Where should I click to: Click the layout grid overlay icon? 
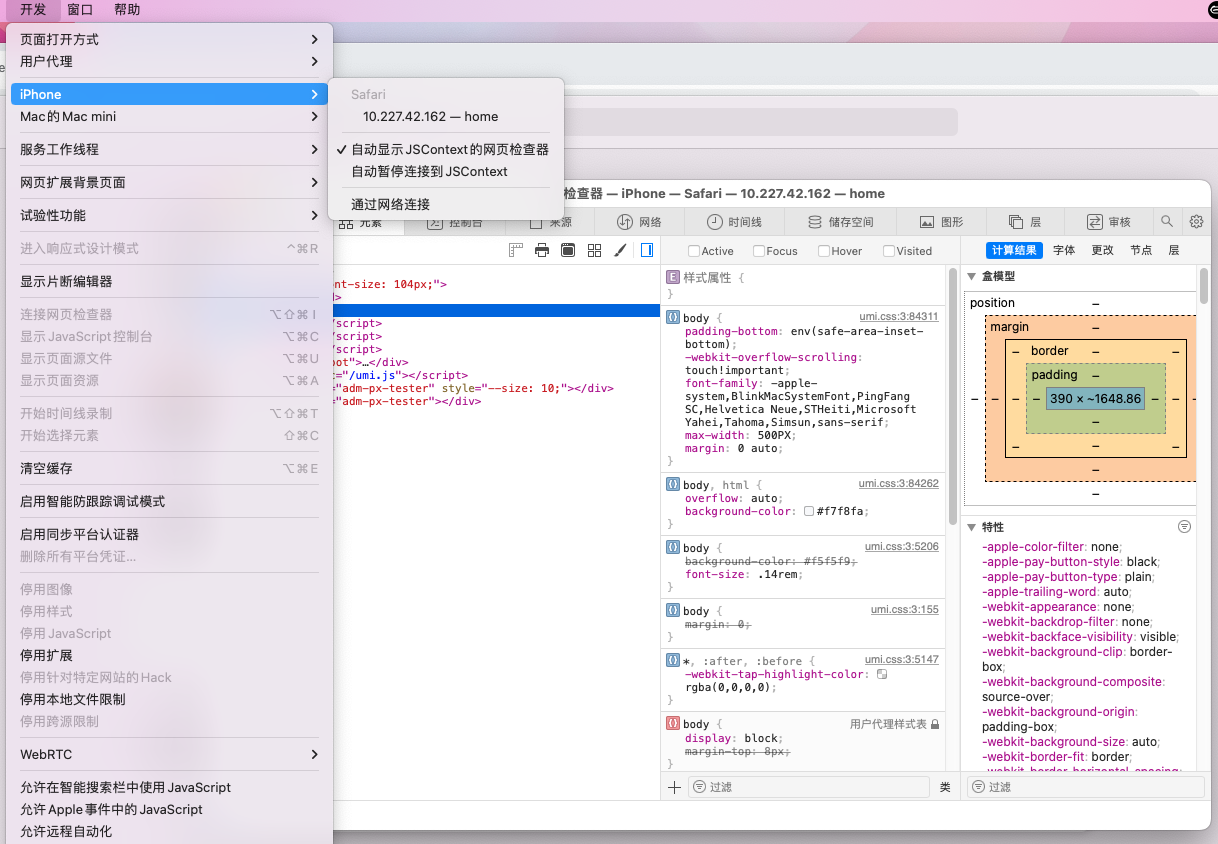595,250
